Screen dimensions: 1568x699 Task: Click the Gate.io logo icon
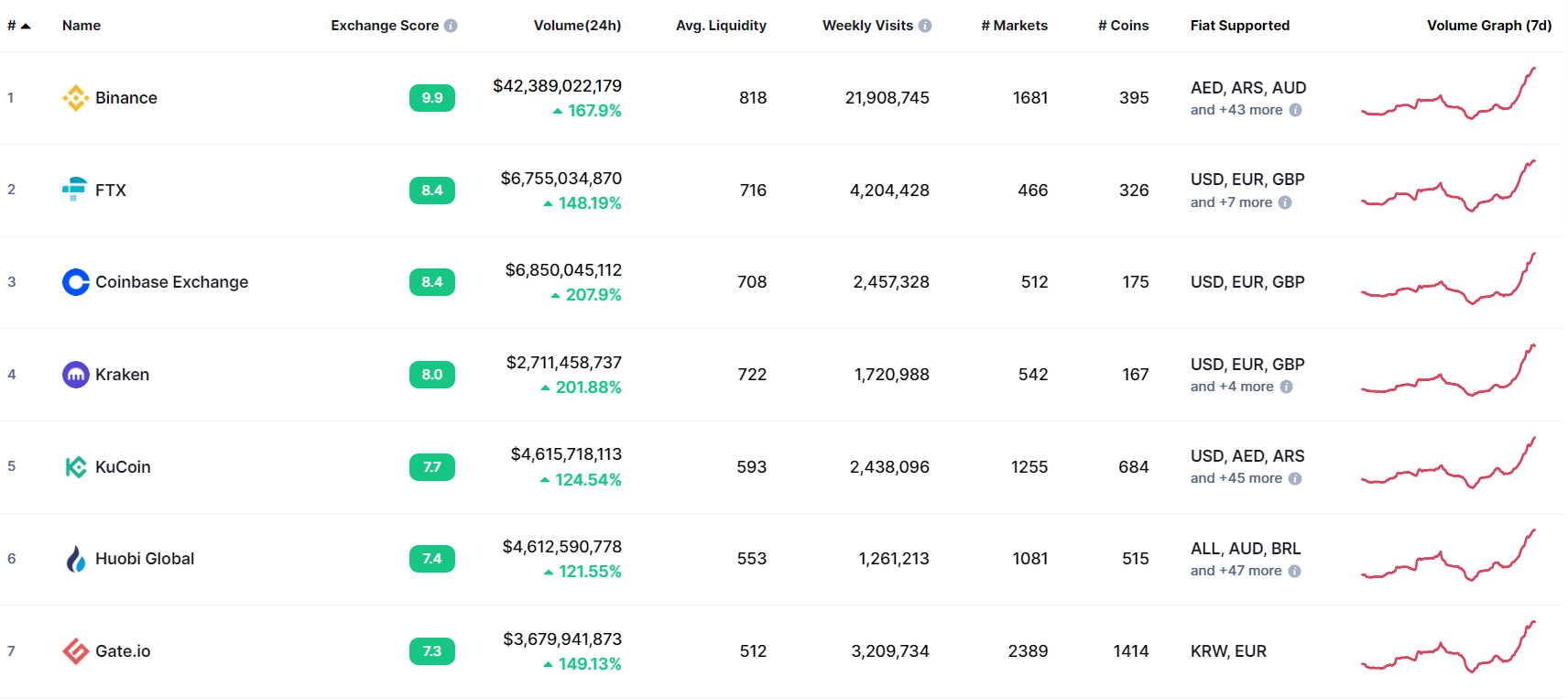75,651
